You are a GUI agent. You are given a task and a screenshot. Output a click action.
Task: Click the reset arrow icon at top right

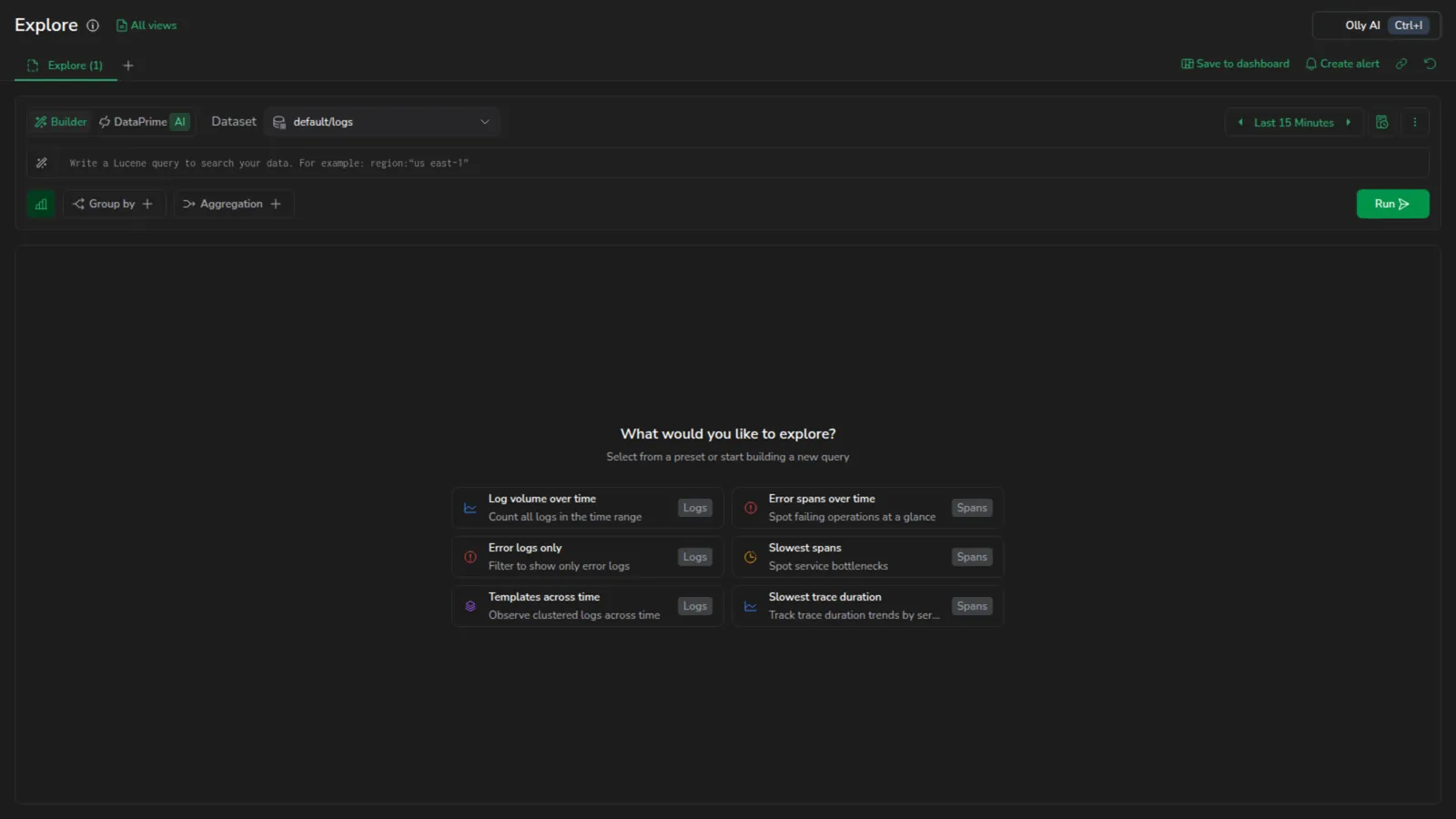click(x=1430, y=64)
